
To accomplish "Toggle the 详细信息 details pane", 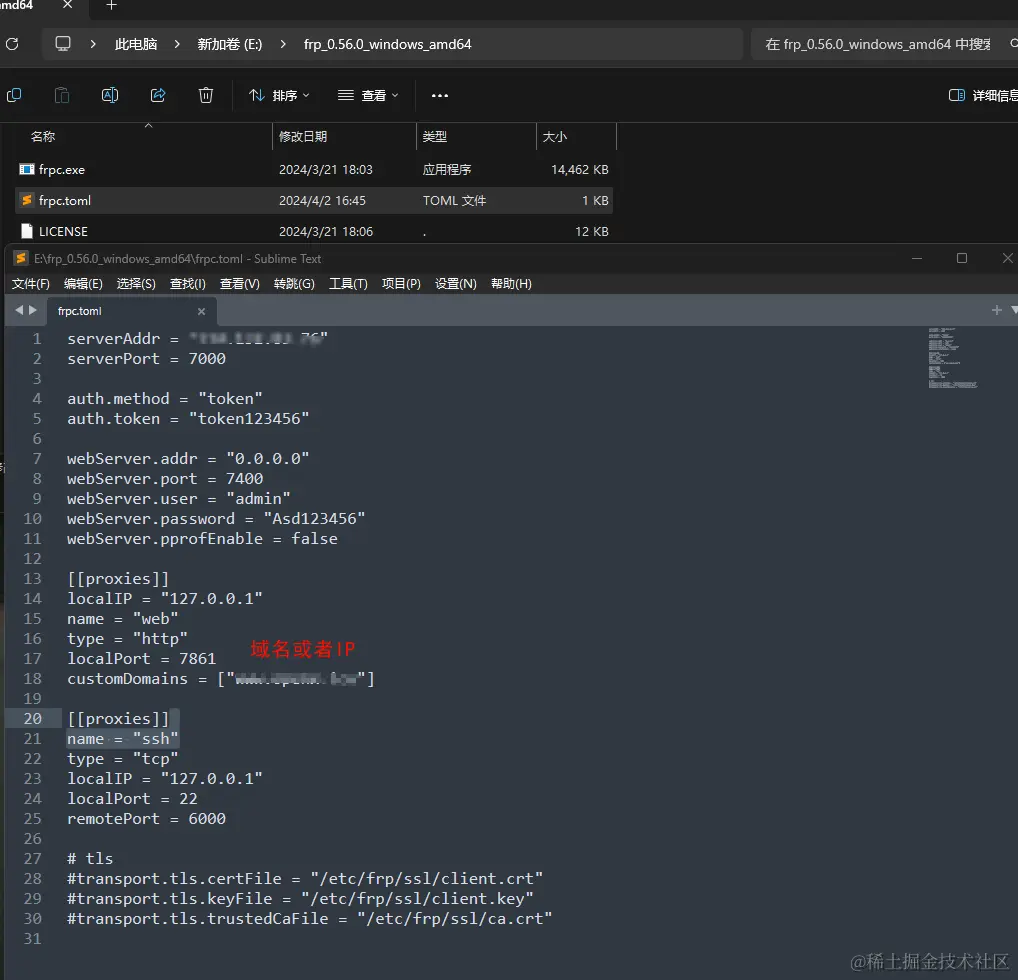I will click(983, 95).
